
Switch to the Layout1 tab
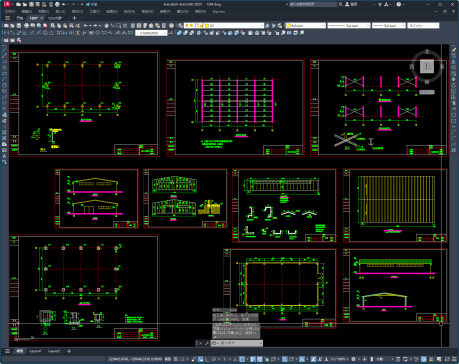pos(35,351)
